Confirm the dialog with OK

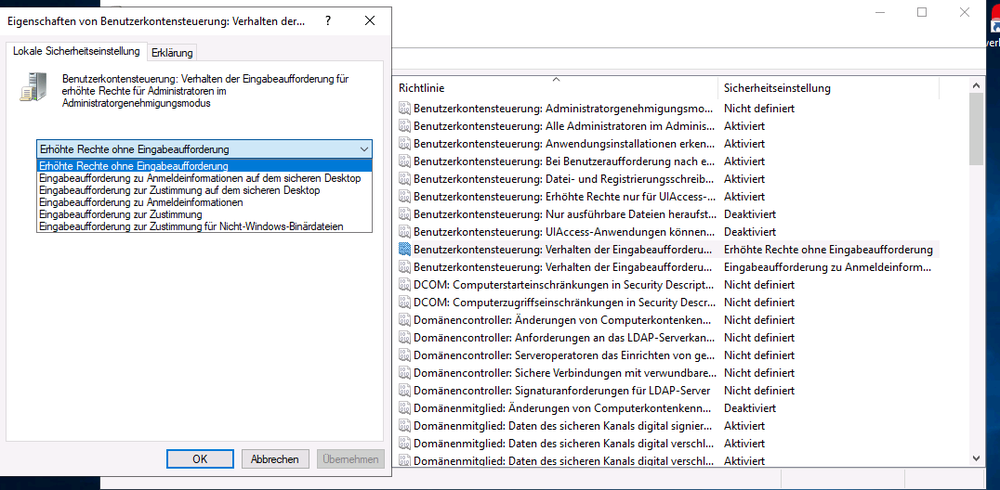tap(200, 459)
